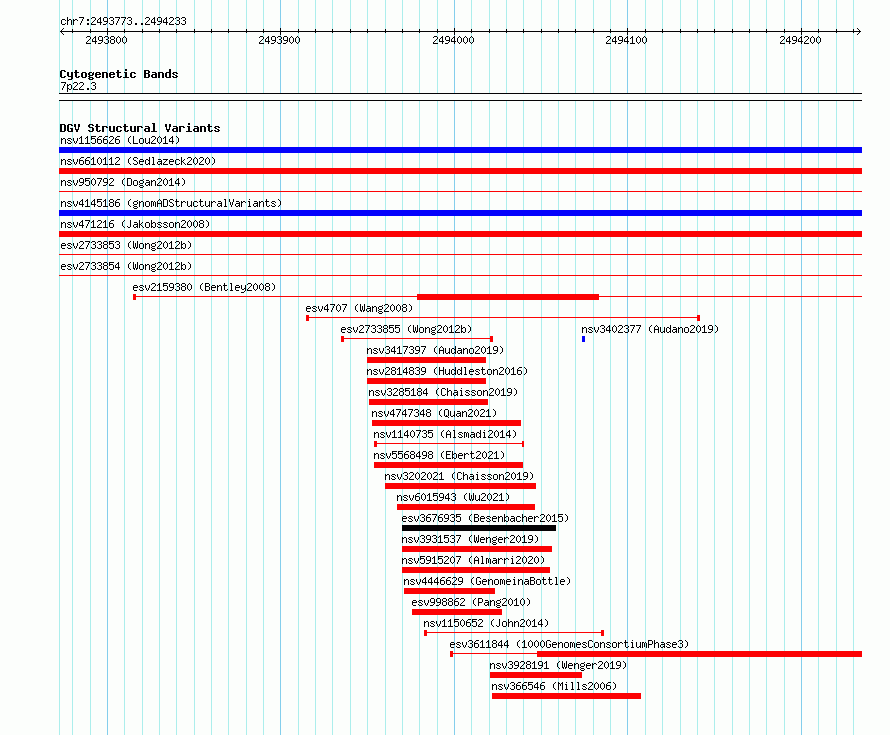Click the 7p22.3 band label
The width and height of the screenshot is (890, 735).
78,86
